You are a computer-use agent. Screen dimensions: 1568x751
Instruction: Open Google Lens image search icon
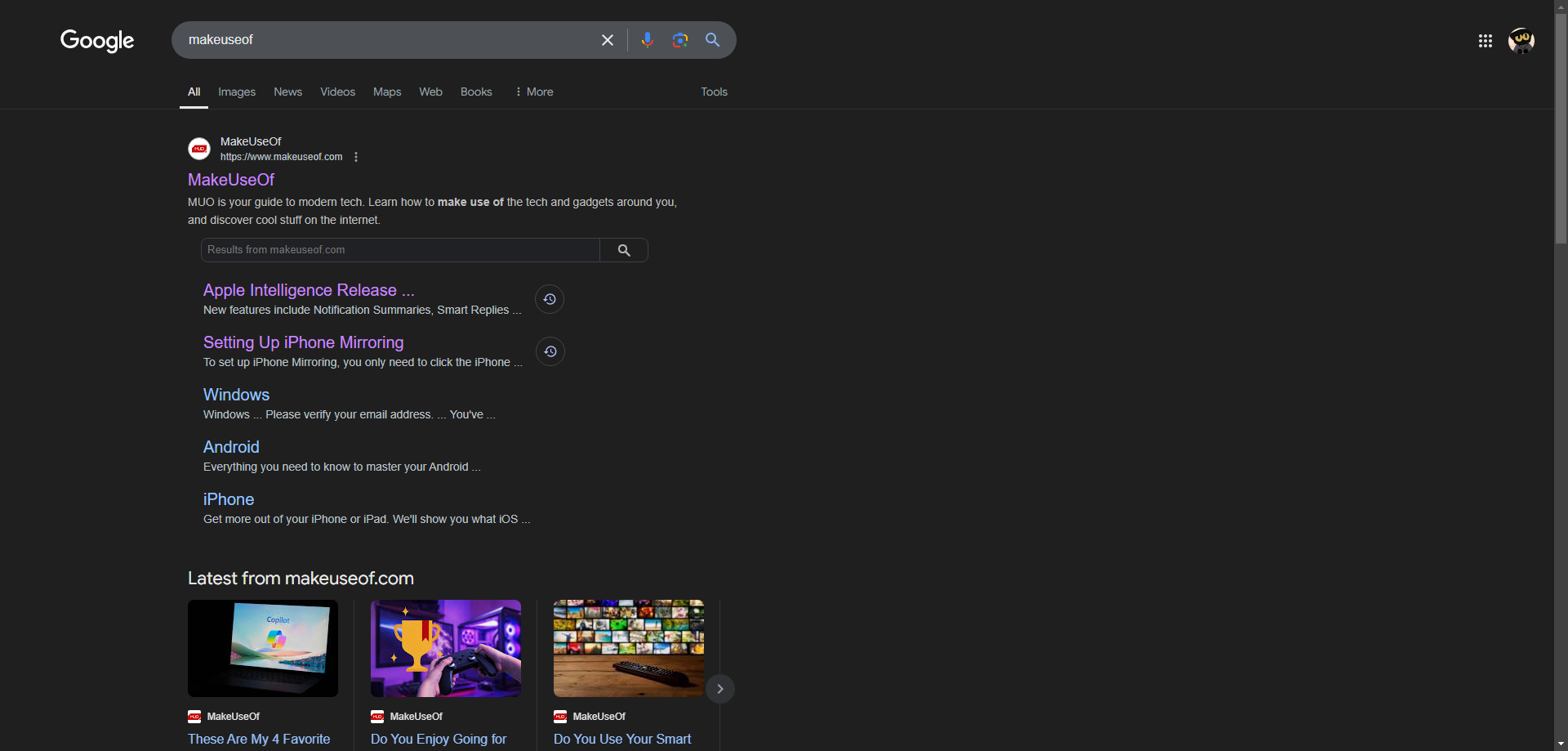coord(680,40)
